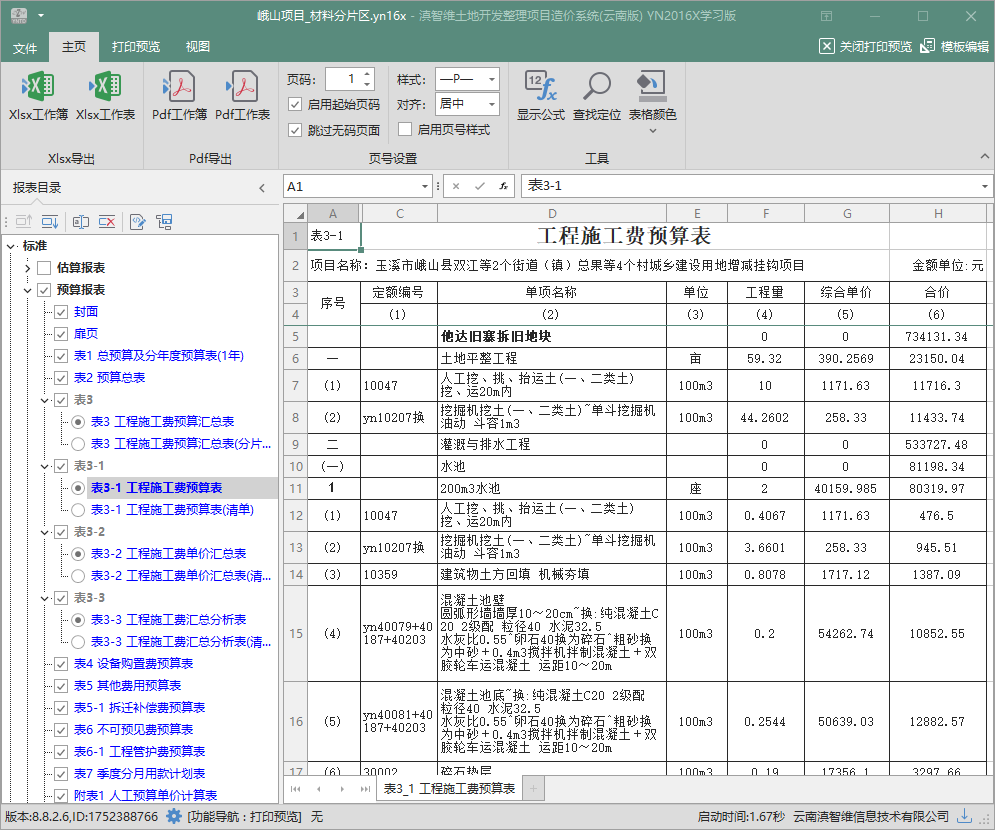Click the download icon in the status bar
This screenshot has width=995, height=830.
pyautogui.click(x=965, y=816)
